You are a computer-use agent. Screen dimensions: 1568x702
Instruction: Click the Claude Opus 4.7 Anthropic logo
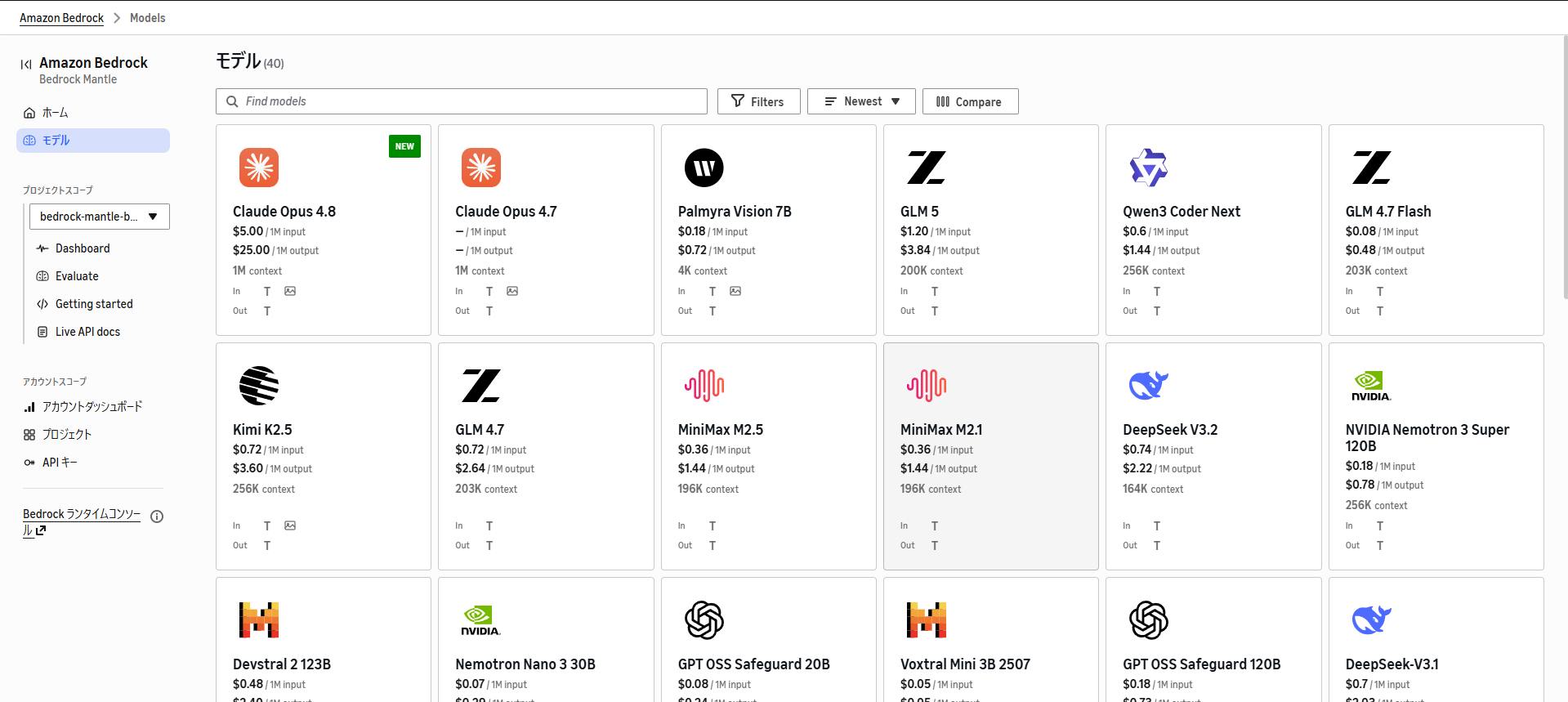point(481,168)
